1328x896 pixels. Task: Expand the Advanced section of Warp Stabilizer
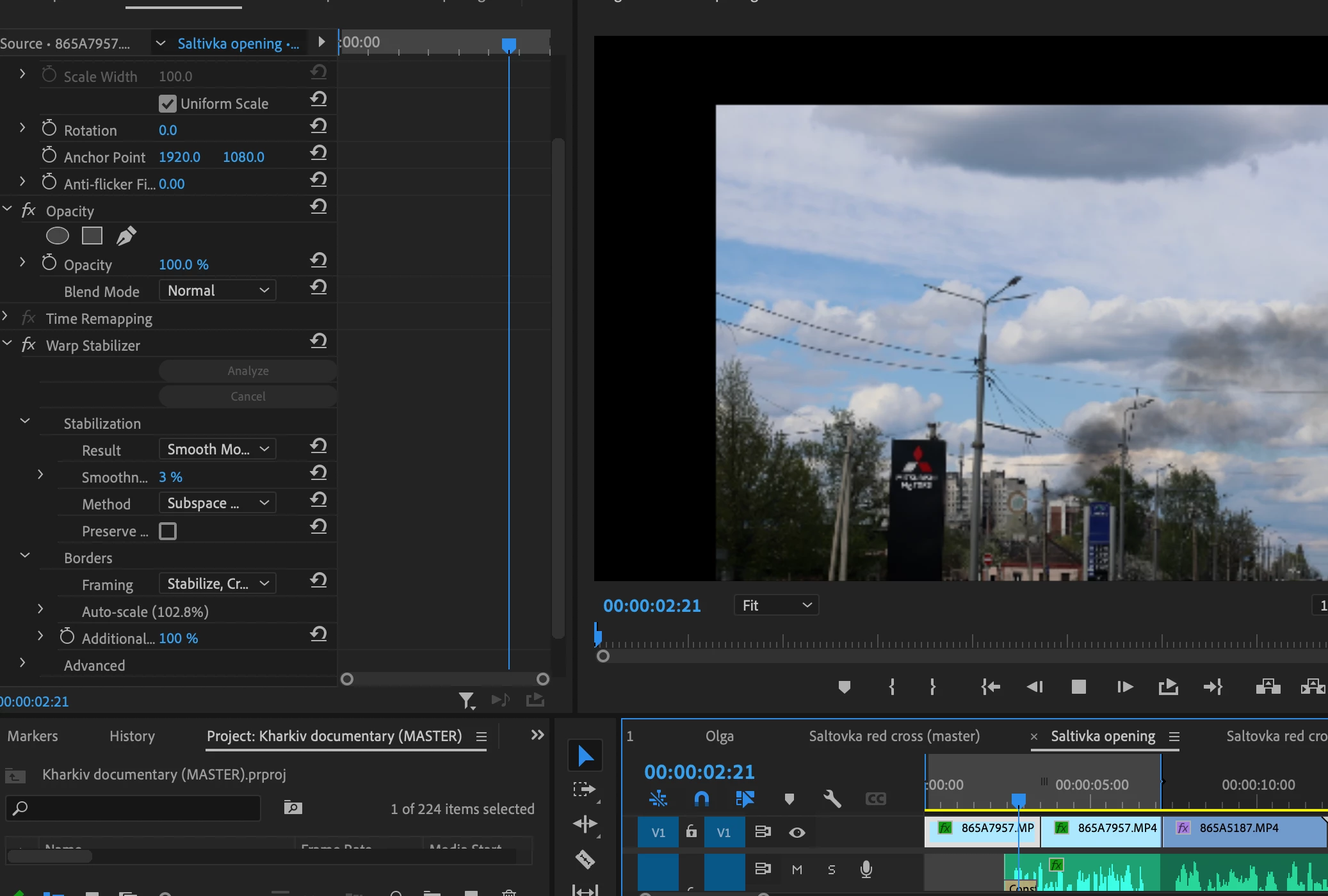coord(22,663)
